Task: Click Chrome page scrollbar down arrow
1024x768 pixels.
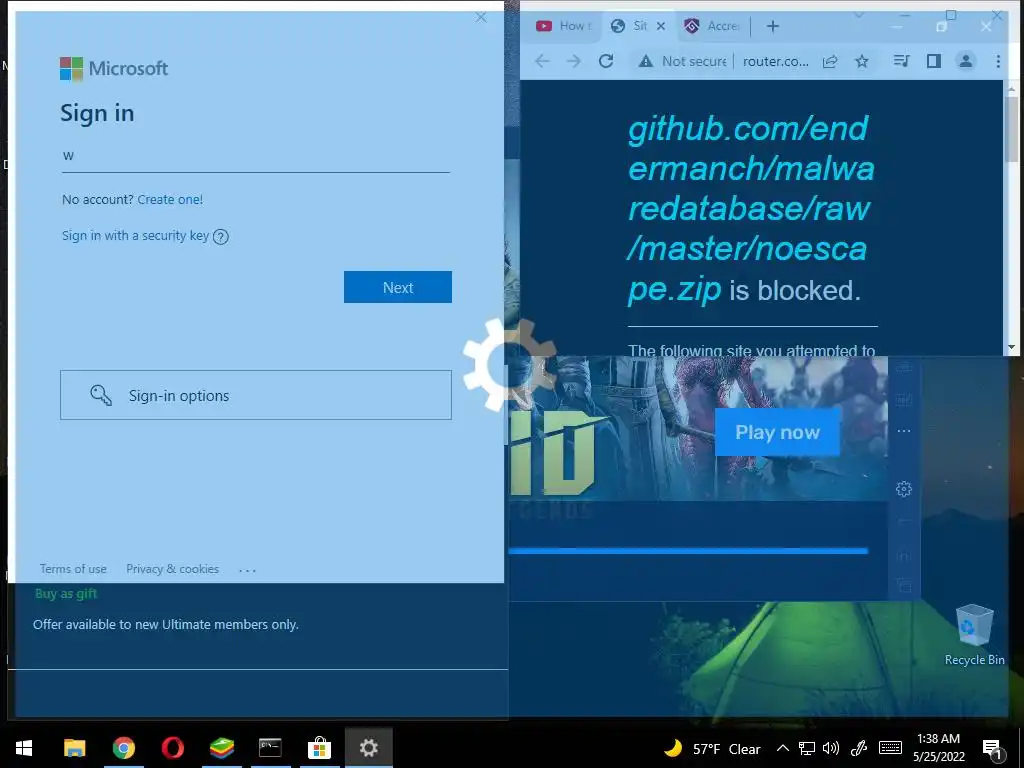Action: [1012, 347]
